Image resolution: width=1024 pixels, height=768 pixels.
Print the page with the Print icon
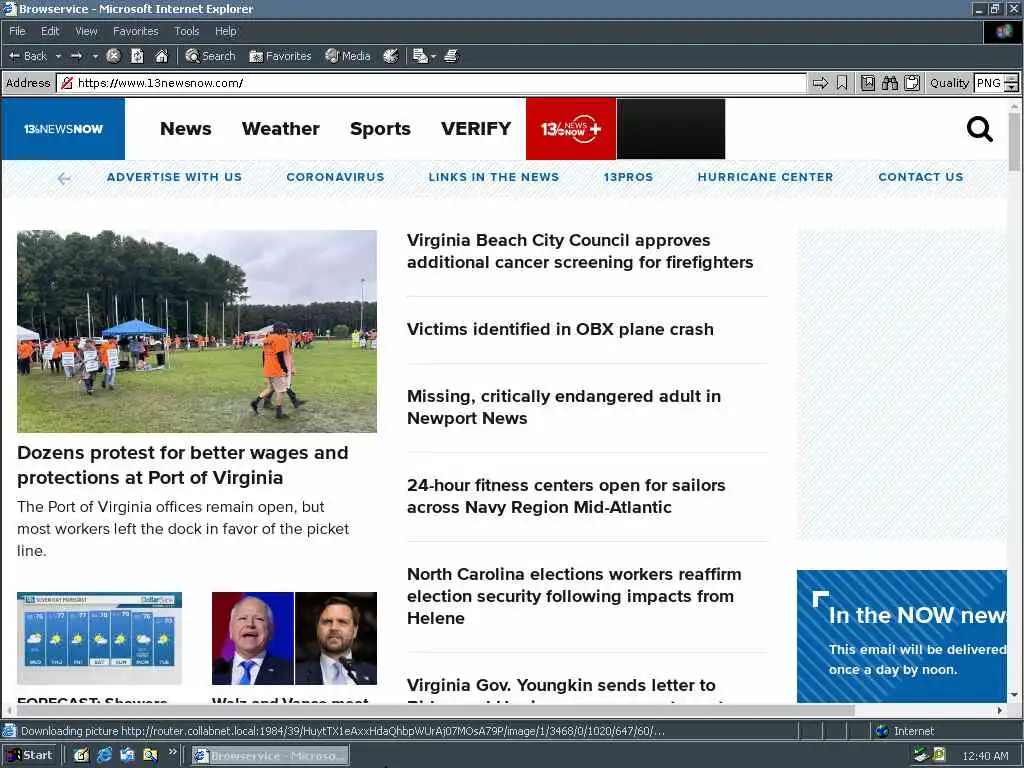click(451, 56)
